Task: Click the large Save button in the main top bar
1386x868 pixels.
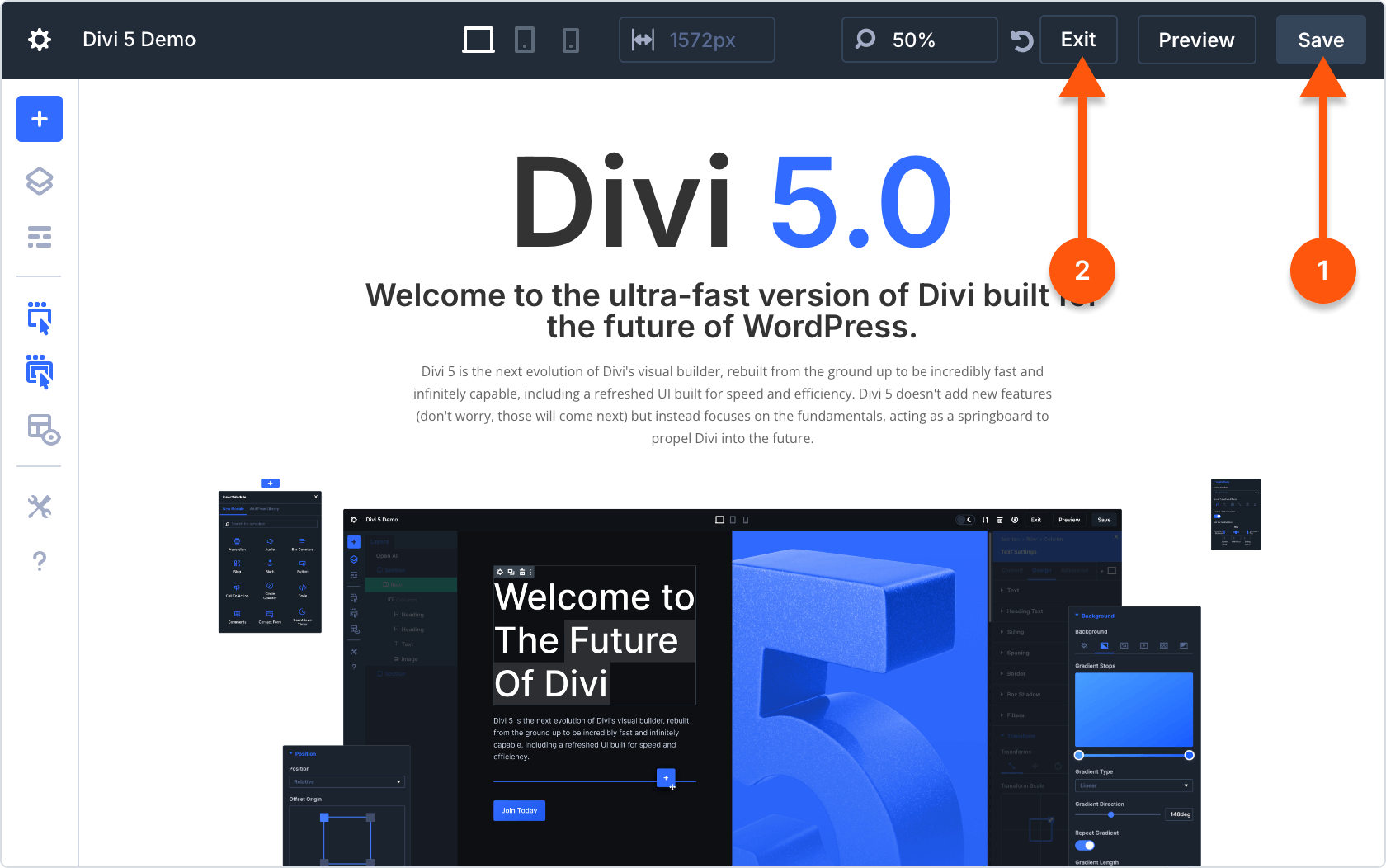Action: 1320,40
